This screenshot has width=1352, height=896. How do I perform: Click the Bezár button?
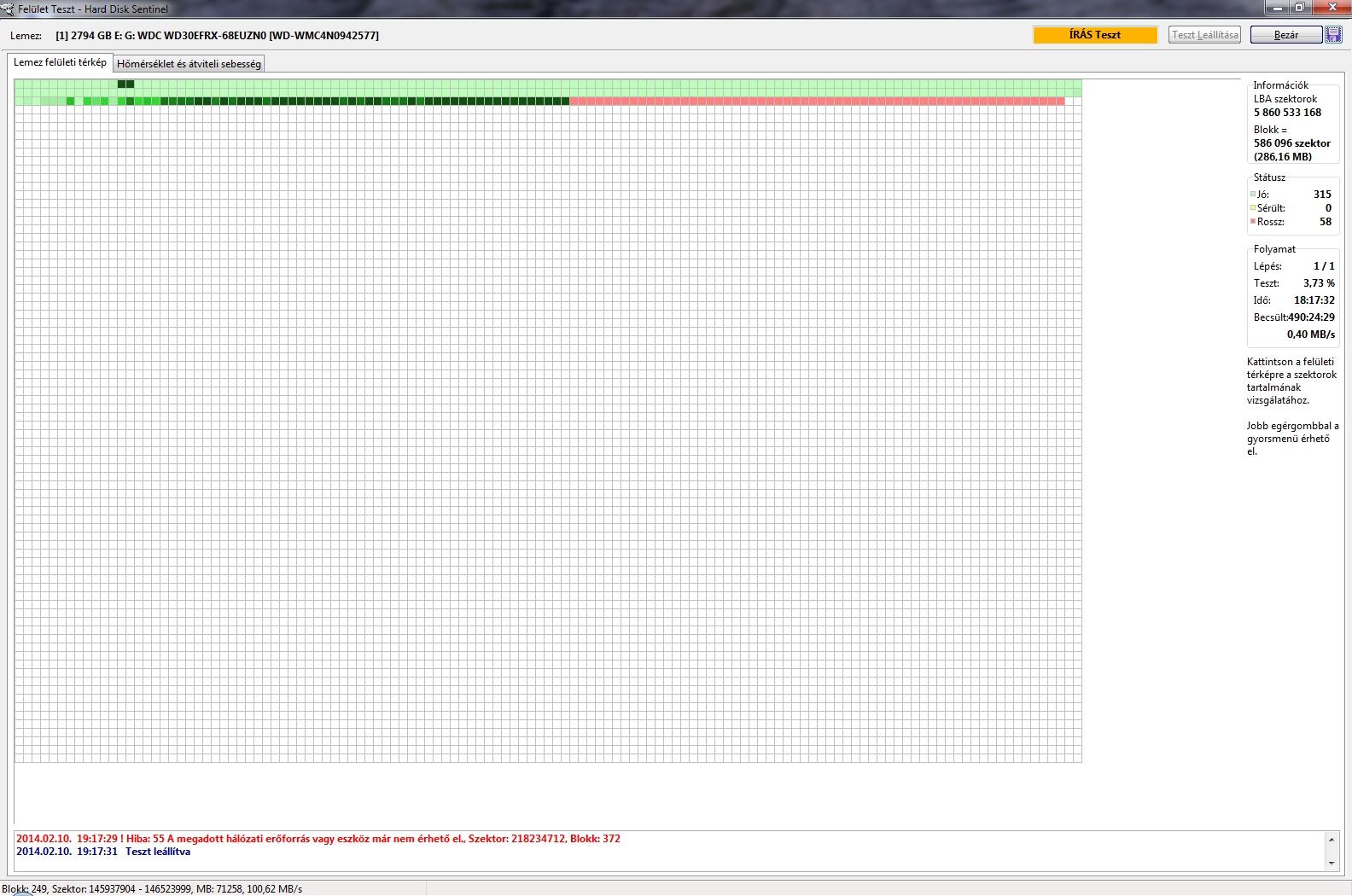[1285, 35]
